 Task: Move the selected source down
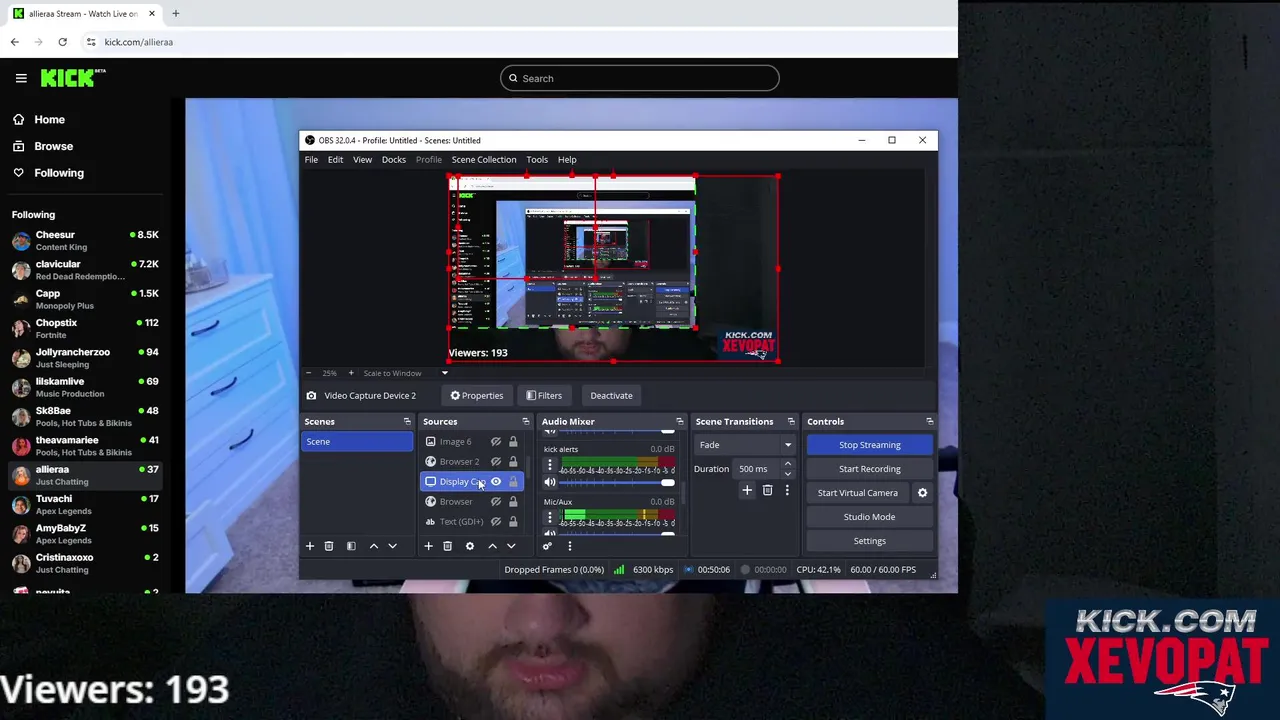(x=511, y=546)
